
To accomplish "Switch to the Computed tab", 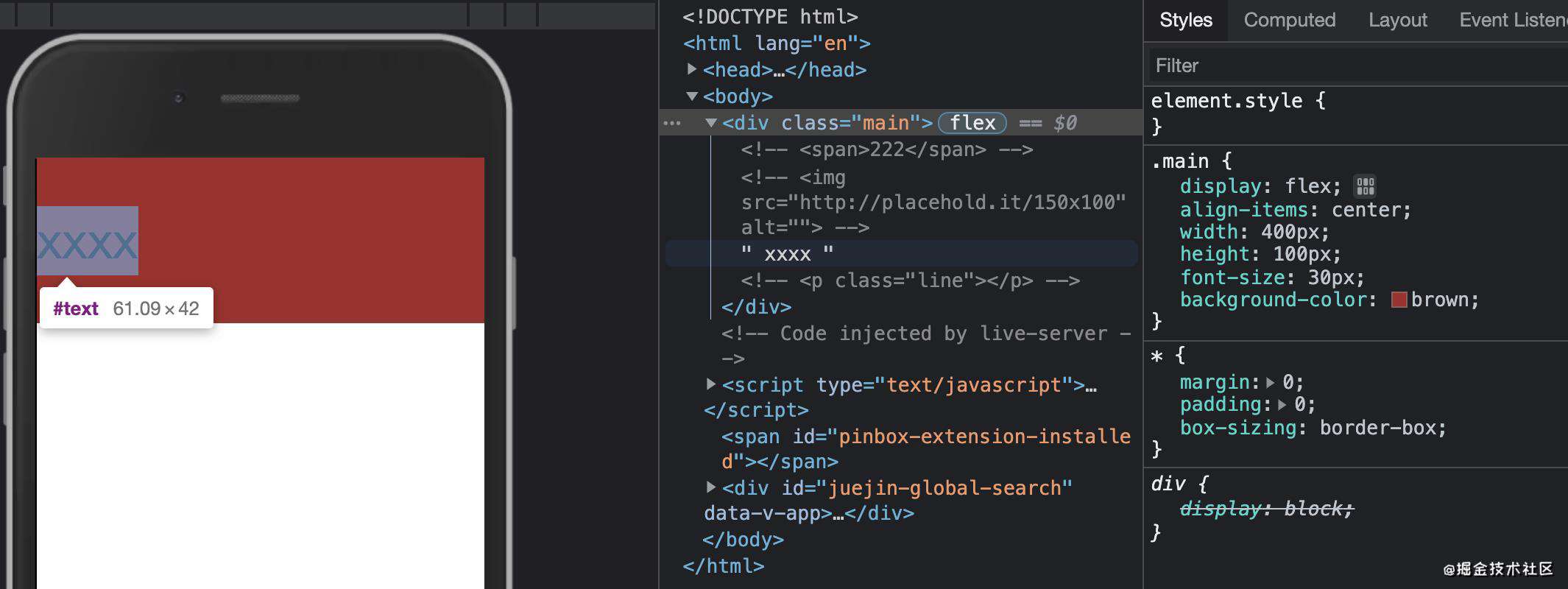I will click(1289, 20).
